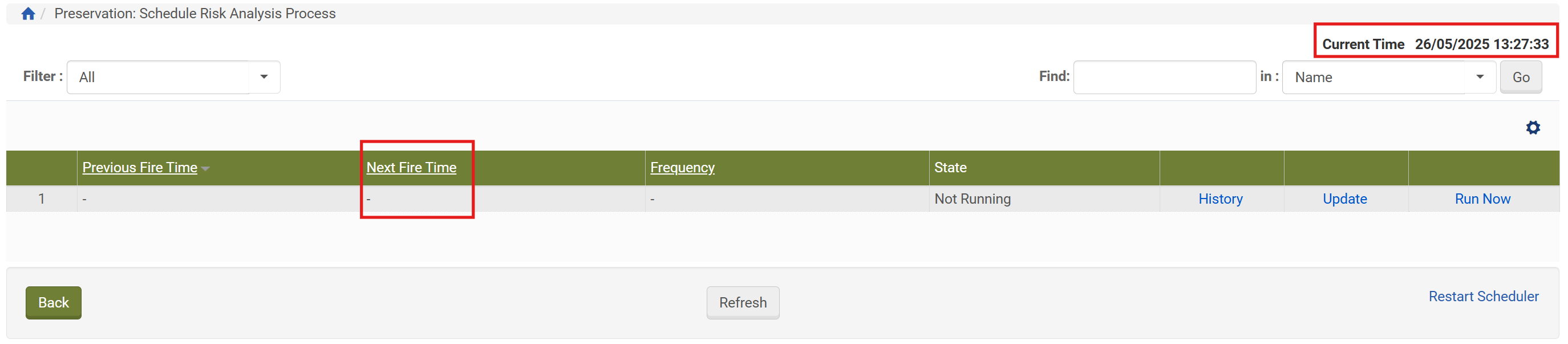
Task: Click the home icon in the breadcrumb
Action: pos(28,14)
